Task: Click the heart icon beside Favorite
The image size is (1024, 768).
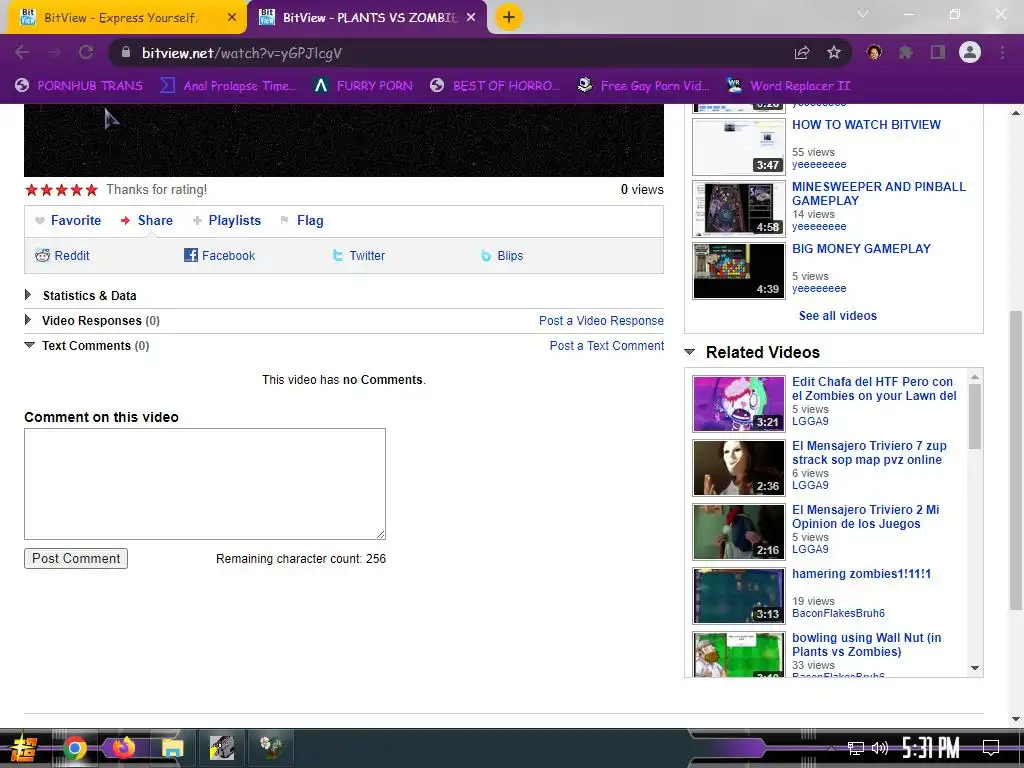Action: pyautogui.click(x=40, y=221)
